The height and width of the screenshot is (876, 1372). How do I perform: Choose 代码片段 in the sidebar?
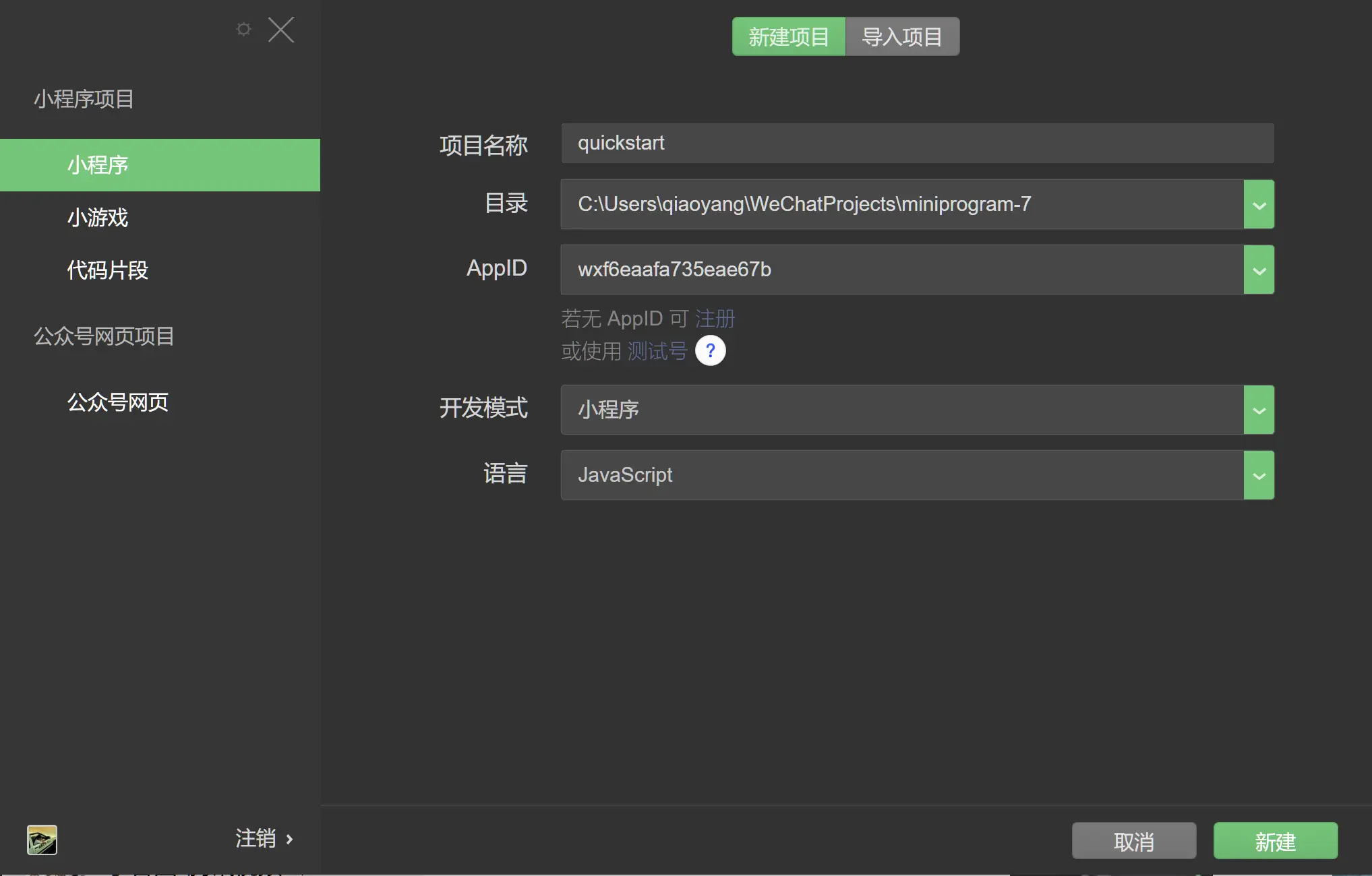[x=108, y=270]
